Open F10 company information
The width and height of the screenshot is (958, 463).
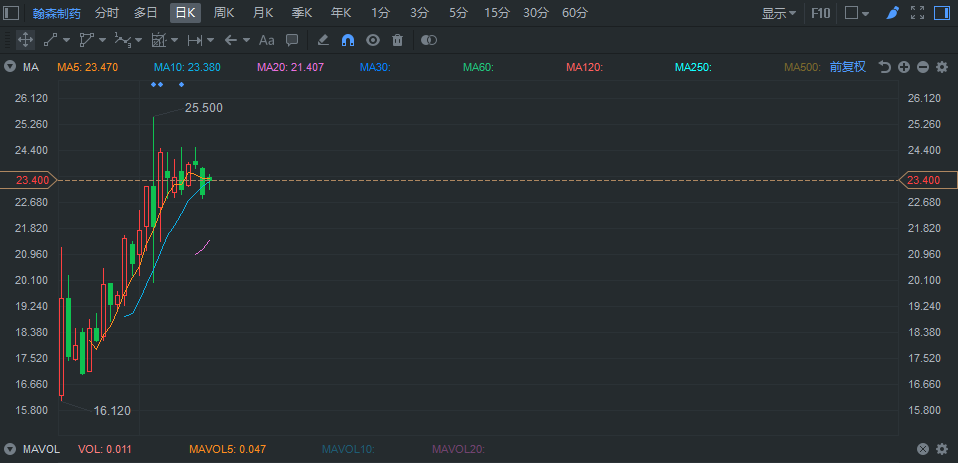[821, 13]
